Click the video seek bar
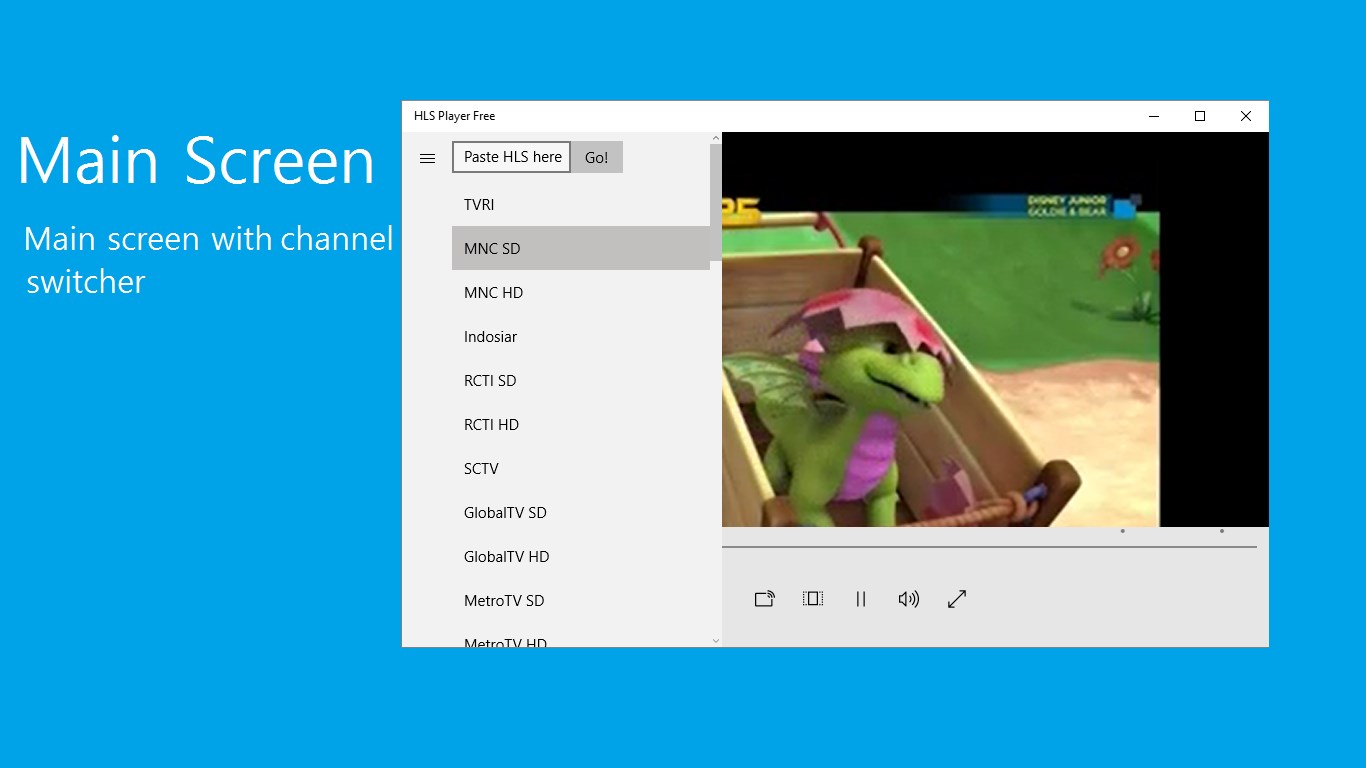The image size is (1366, 768). [x=989, y=547]
